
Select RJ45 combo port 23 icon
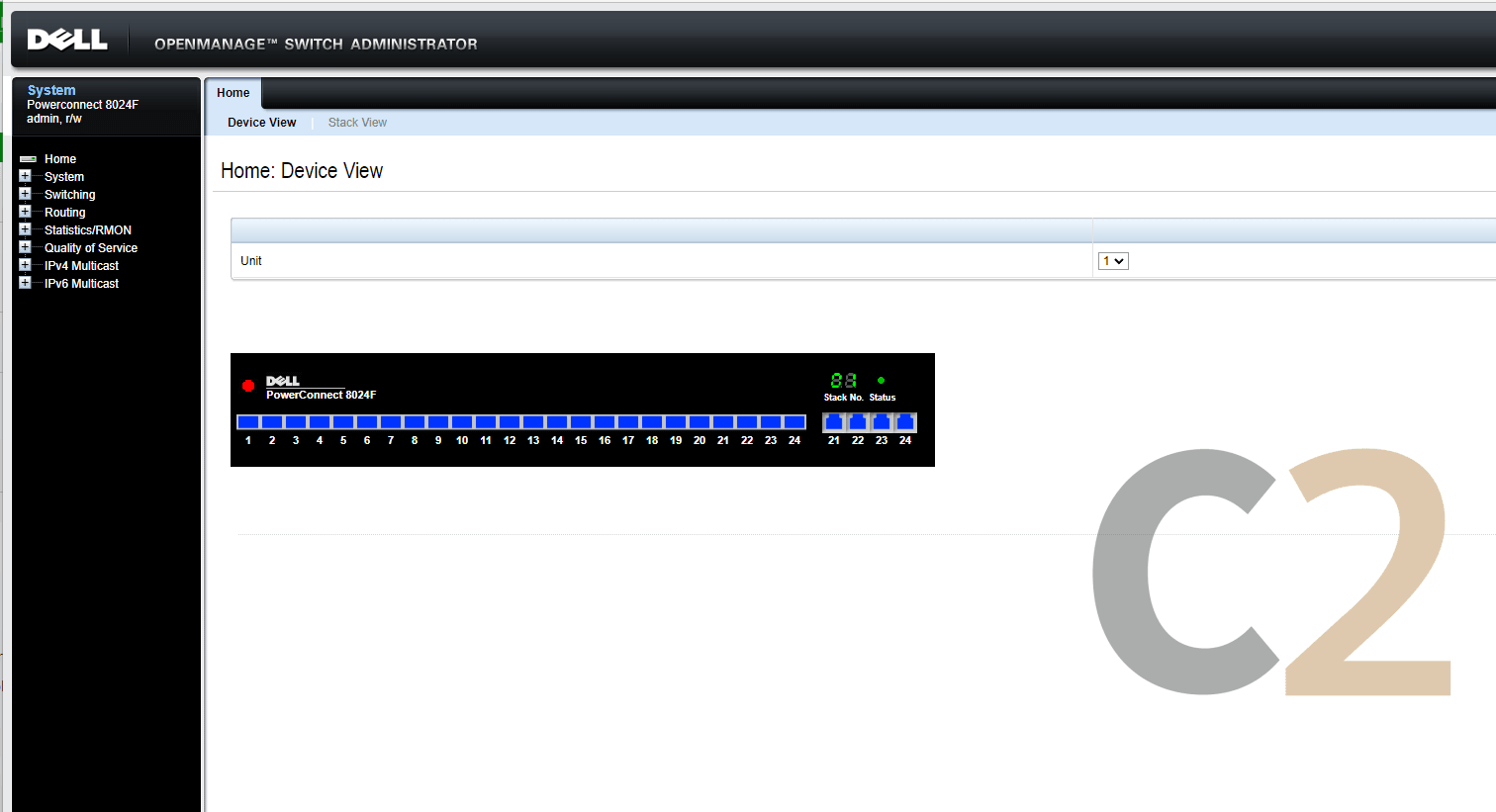tap(882, 422)
